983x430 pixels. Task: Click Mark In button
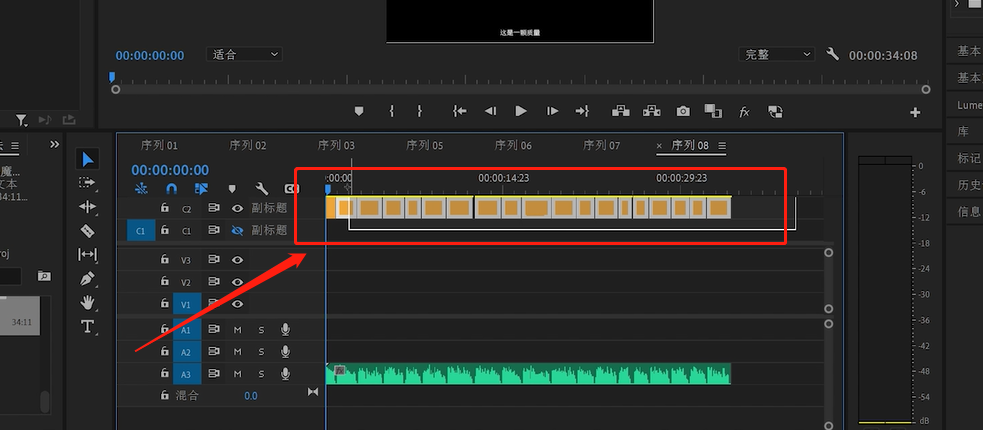(x=392, y=111)
